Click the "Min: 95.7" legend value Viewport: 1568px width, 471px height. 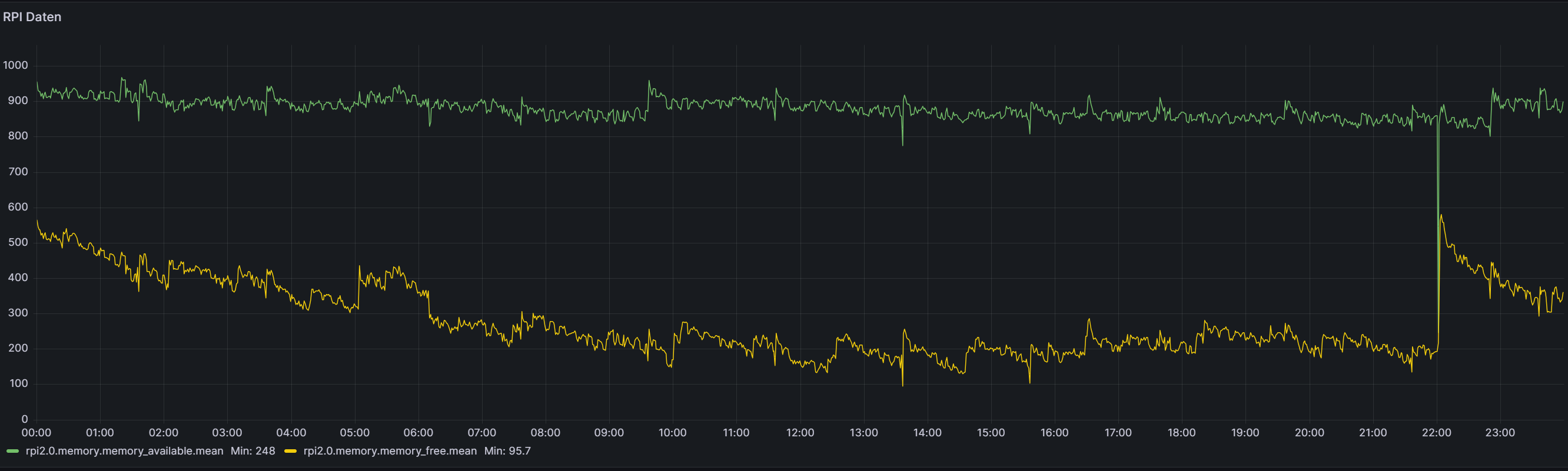click(507, 451)
